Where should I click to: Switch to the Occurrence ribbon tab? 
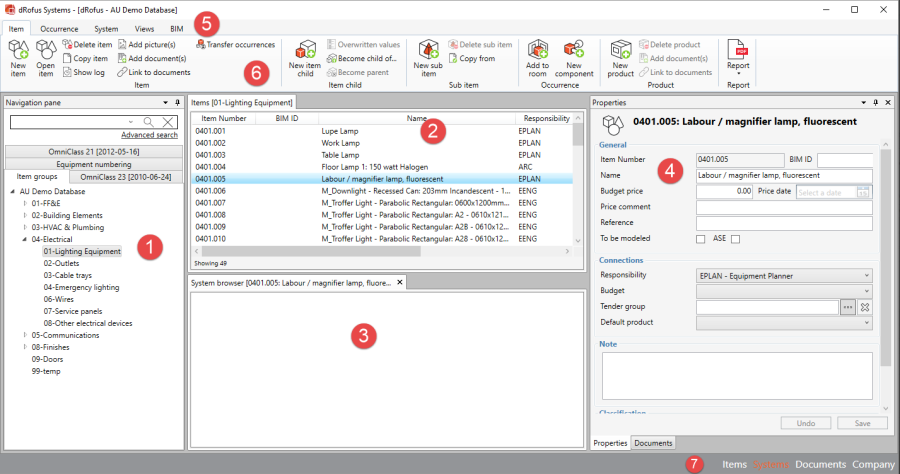coord(59,30)
